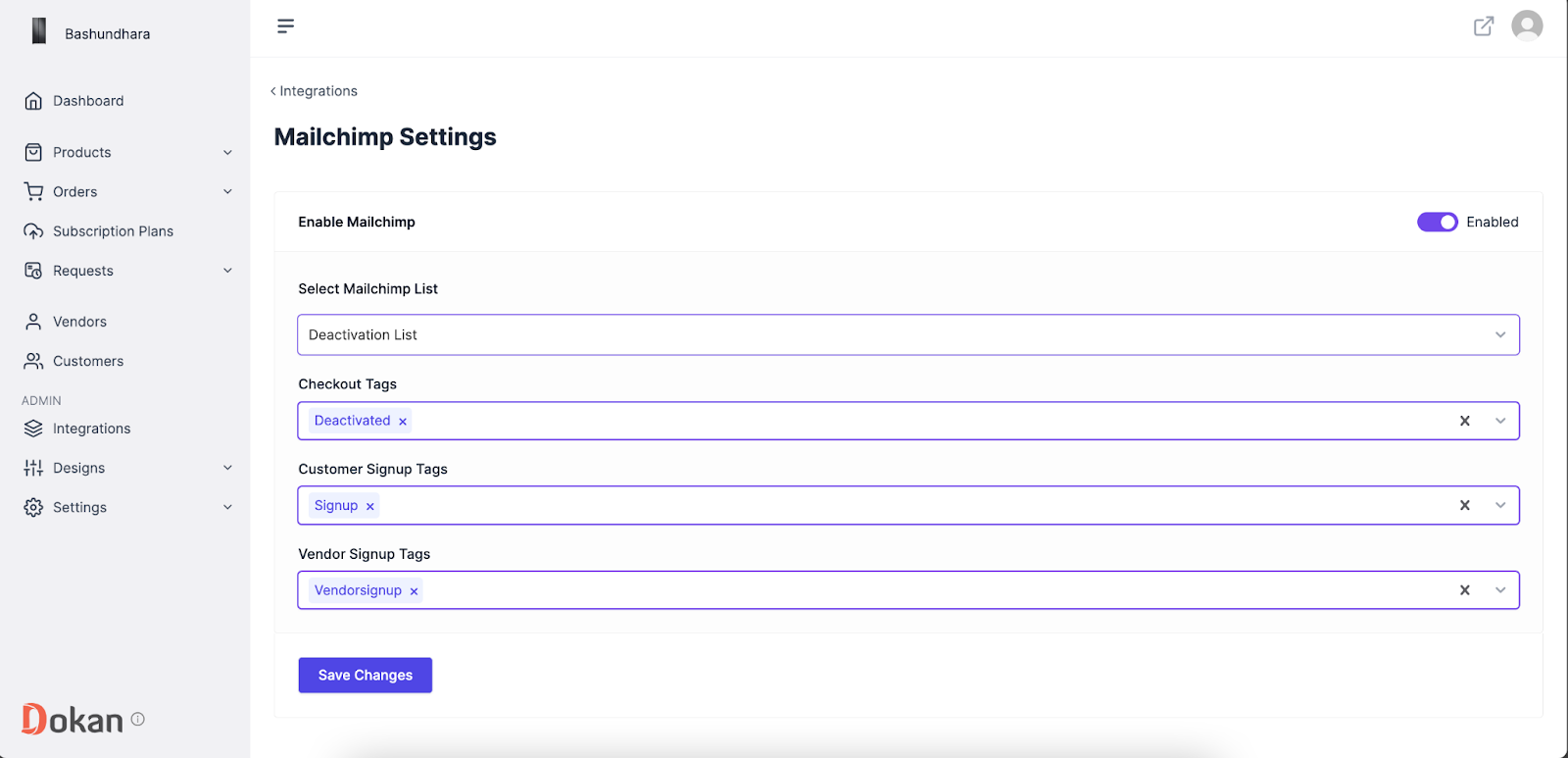This screenshot has width=1568, height=758.
Task: Click the ADMIN section label
Action: [41, 401]
